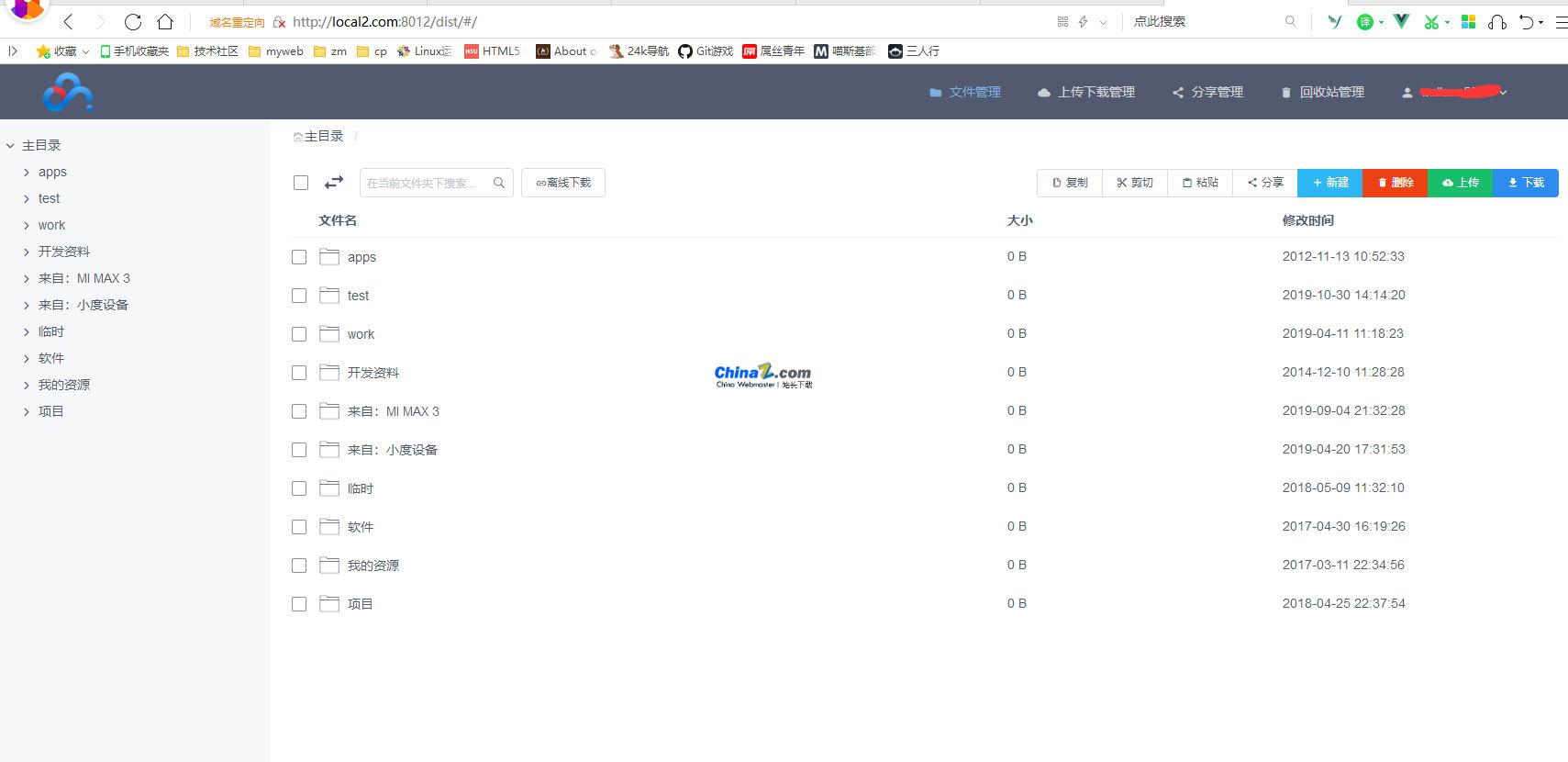This screenshot has height=762, width=1568.
Task: Click 主目录 in the breadcrumb
Action: [324, 136]
